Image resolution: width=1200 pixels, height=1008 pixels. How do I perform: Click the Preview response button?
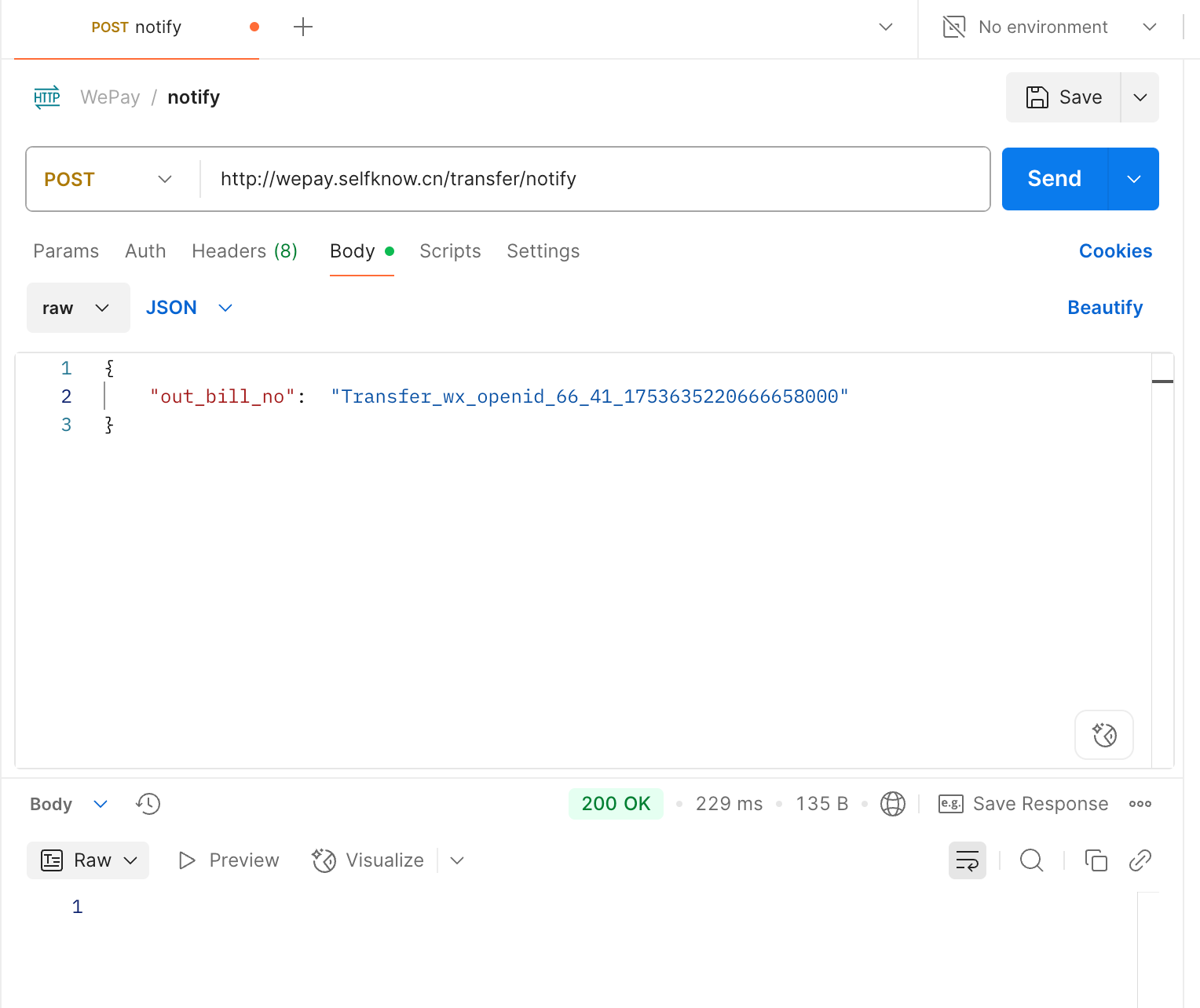tap(229, 860)
